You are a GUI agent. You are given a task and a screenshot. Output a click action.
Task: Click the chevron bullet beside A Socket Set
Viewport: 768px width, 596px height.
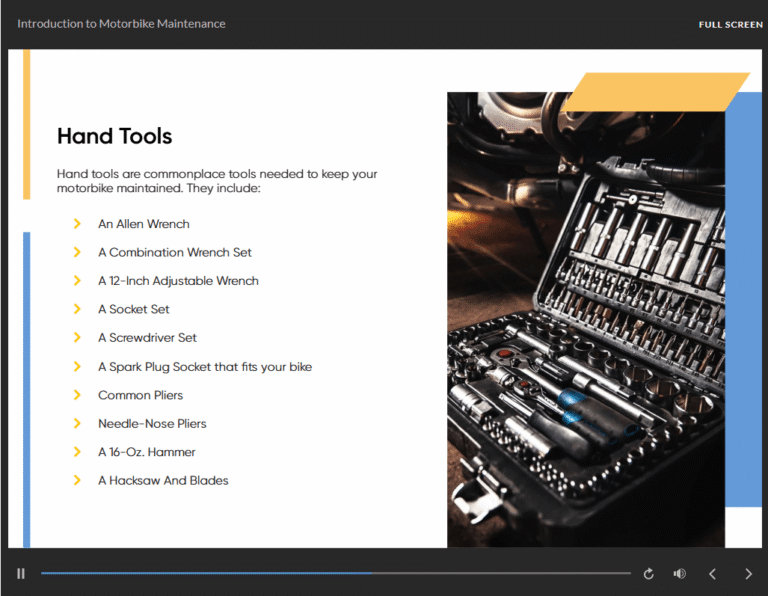point(77,309)
